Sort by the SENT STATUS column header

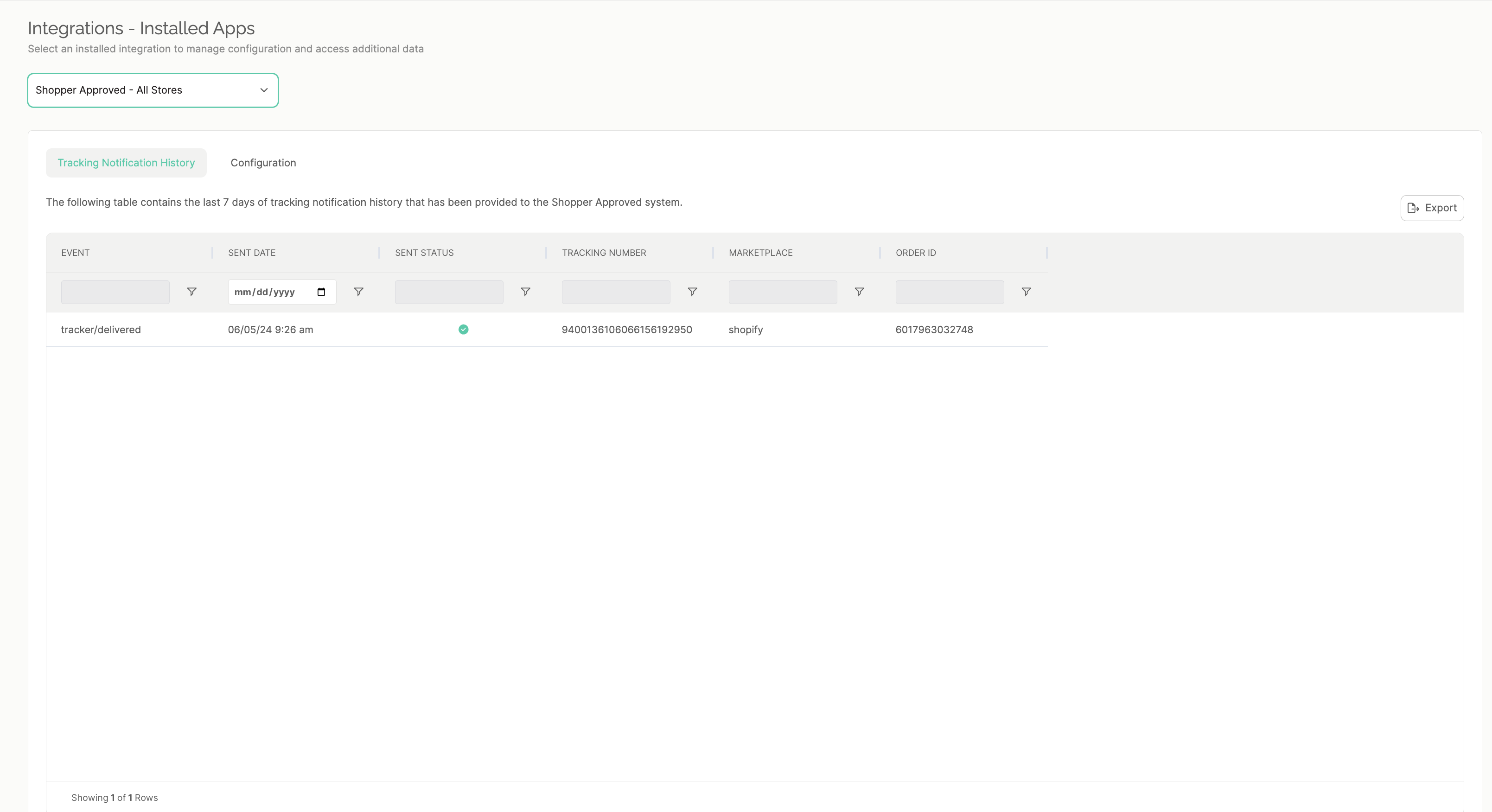click(x=425, y=253)
